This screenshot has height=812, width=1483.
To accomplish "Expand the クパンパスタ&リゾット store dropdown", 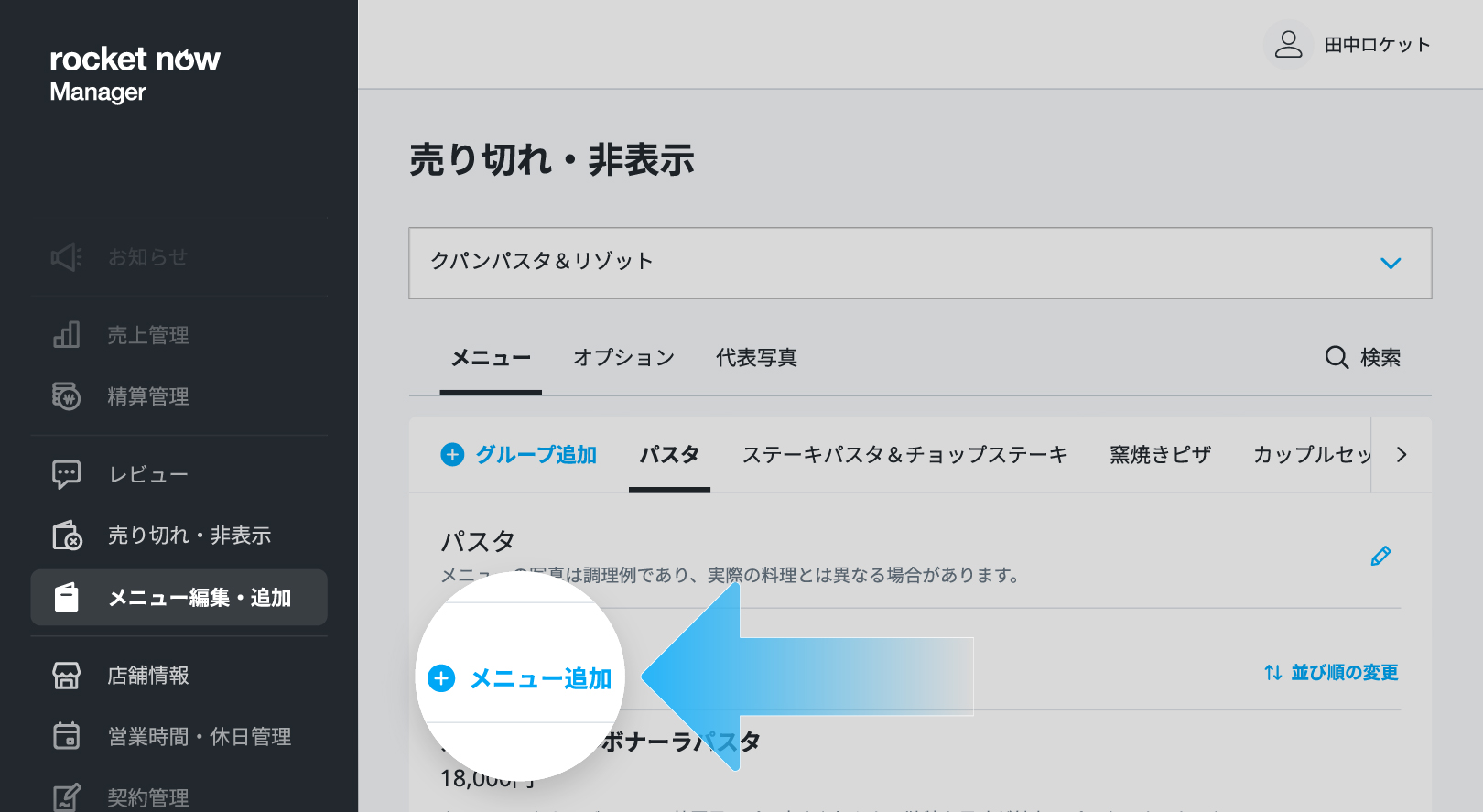I will (920, 263).
